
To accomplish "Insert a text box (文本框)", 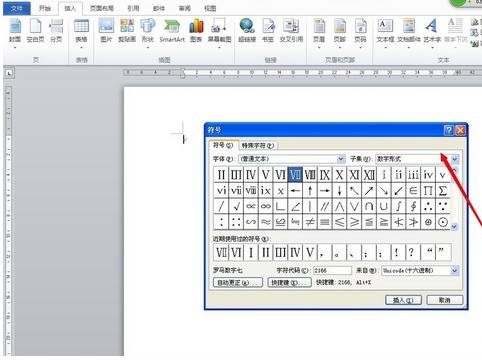I will (x=385, y=32).
